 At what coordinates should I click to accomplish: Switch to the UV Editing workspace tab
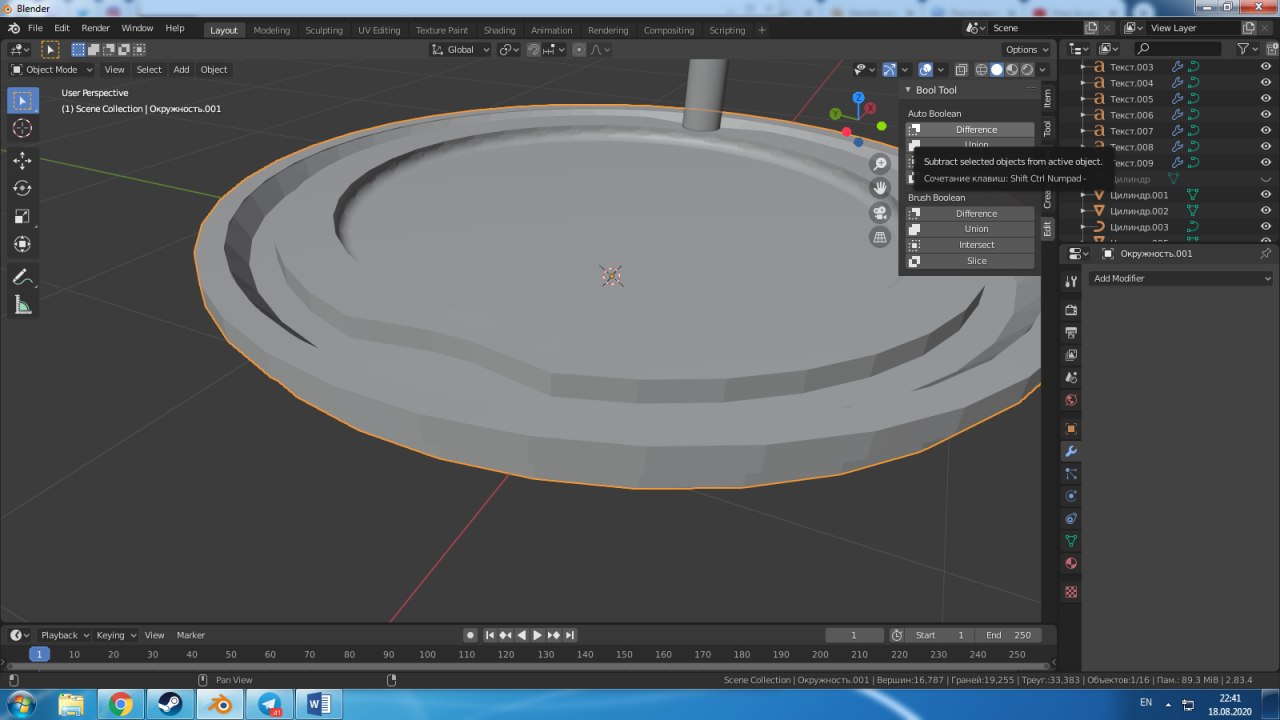tap(379, 30)
